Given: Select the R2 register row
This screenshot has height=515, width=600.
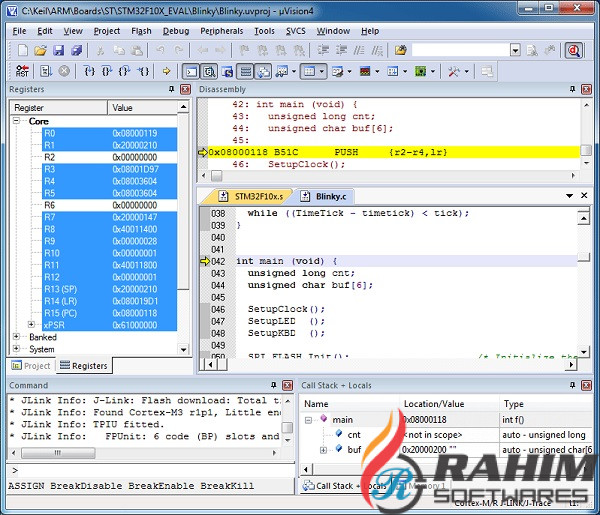Looking at the screenshot, I should (50, 157).
